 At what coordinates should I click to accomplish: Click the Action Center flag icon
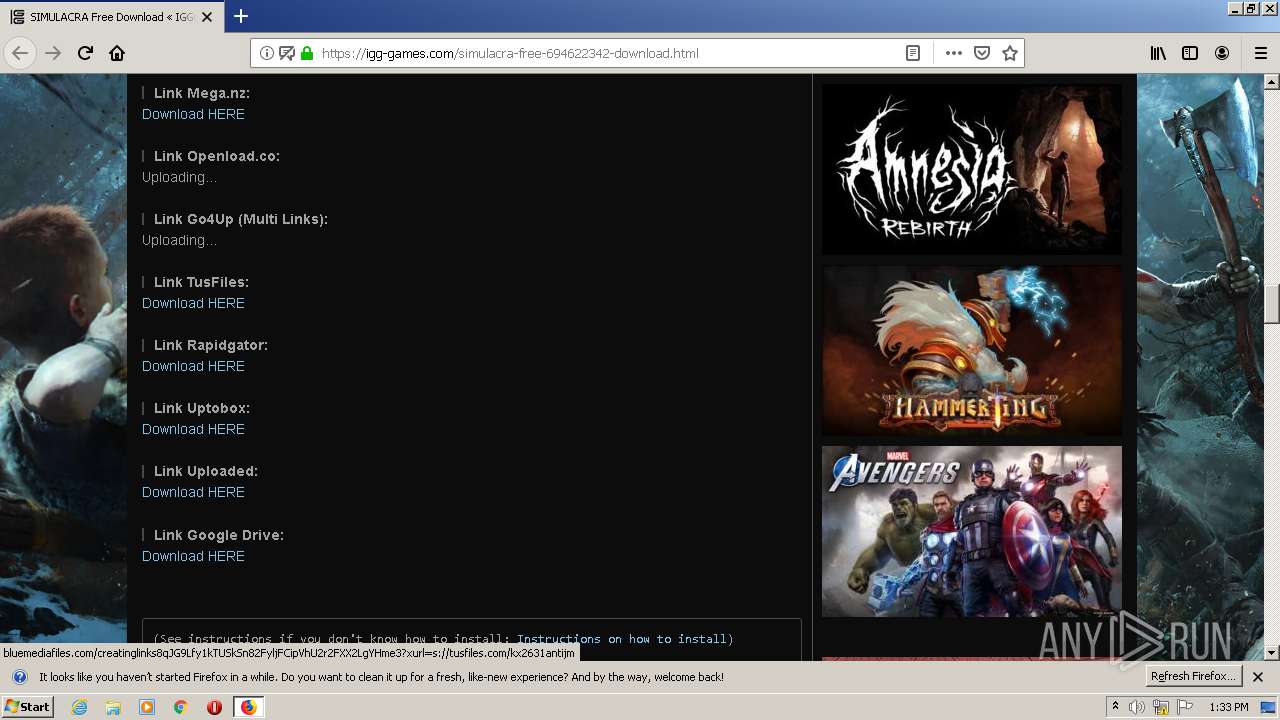tap(1185, 707)
